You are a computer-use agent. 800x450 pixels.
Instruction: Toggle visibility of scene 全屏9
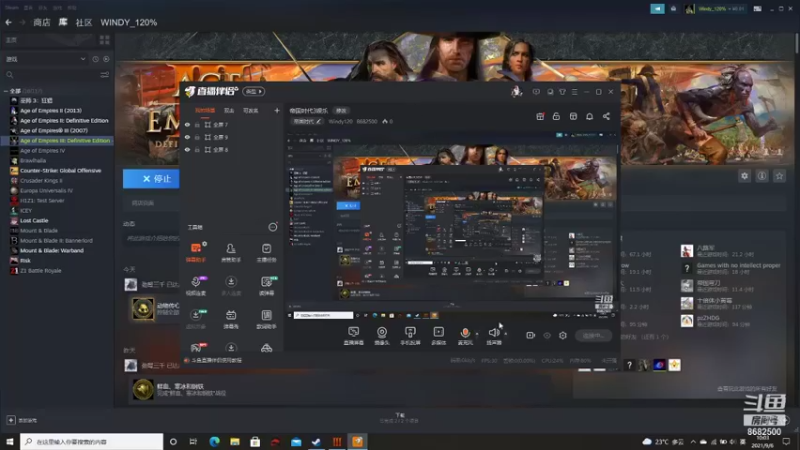click(x=187, y=137)
